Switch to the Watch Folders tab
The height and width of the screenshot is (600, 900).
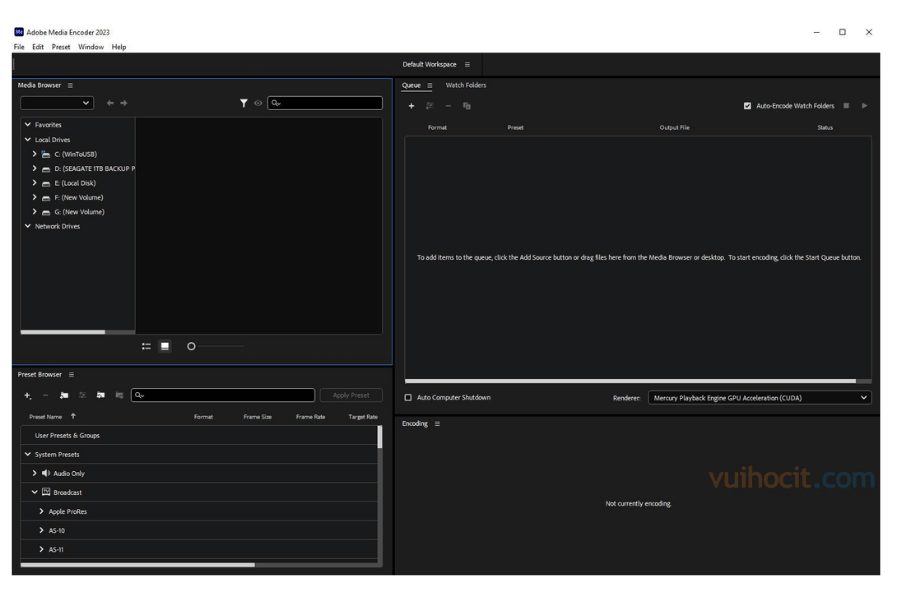click(465, 85)
